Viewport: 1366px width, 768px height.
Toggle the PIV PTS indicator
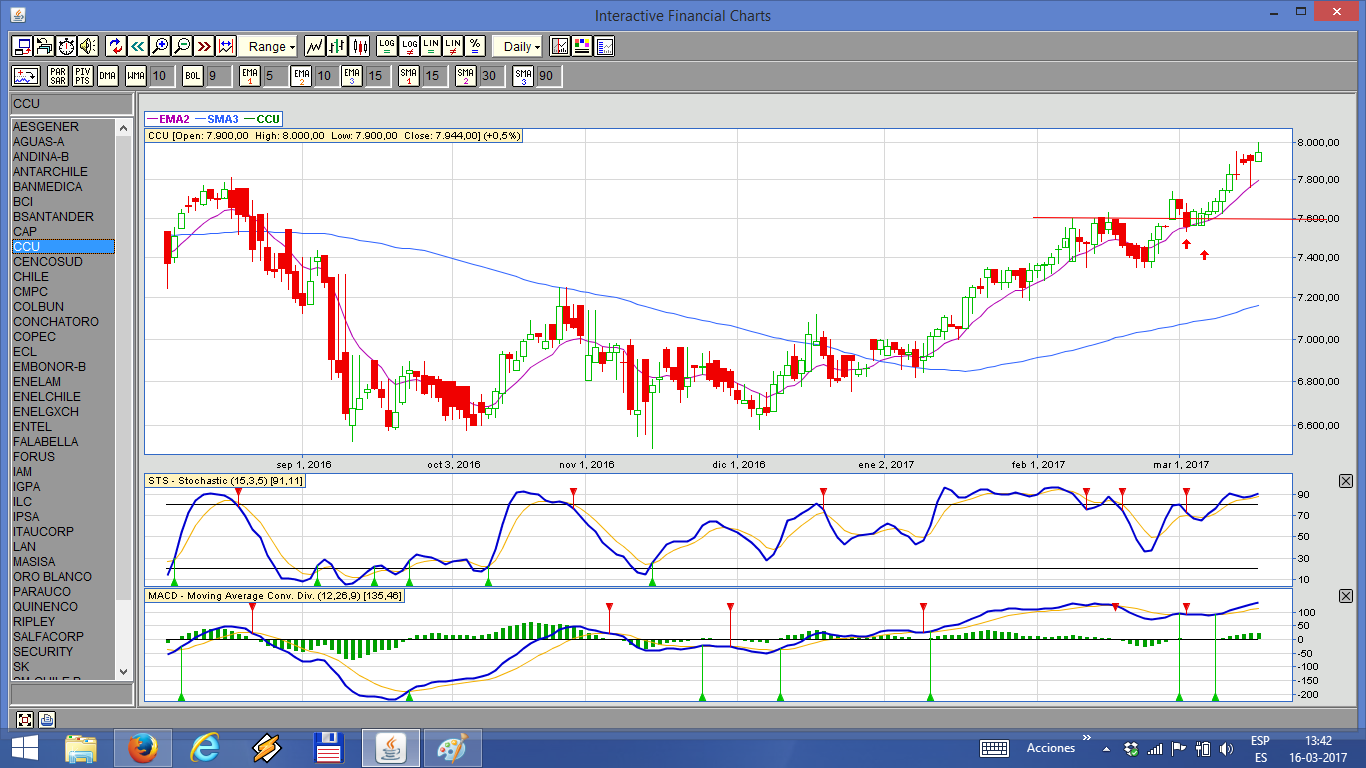coord(83,76)
